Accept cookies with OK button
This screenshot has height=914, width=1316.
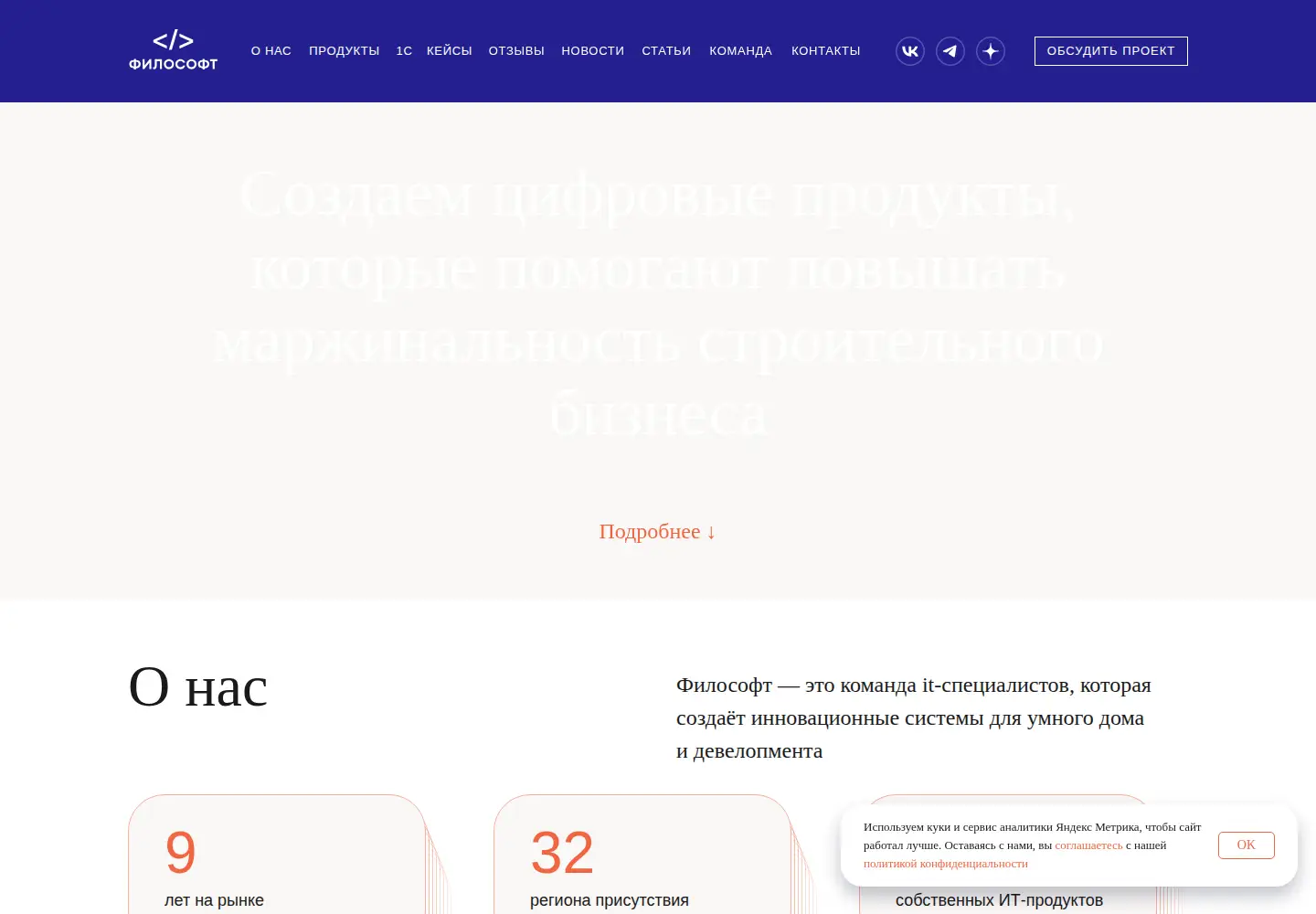(1247, 845)
